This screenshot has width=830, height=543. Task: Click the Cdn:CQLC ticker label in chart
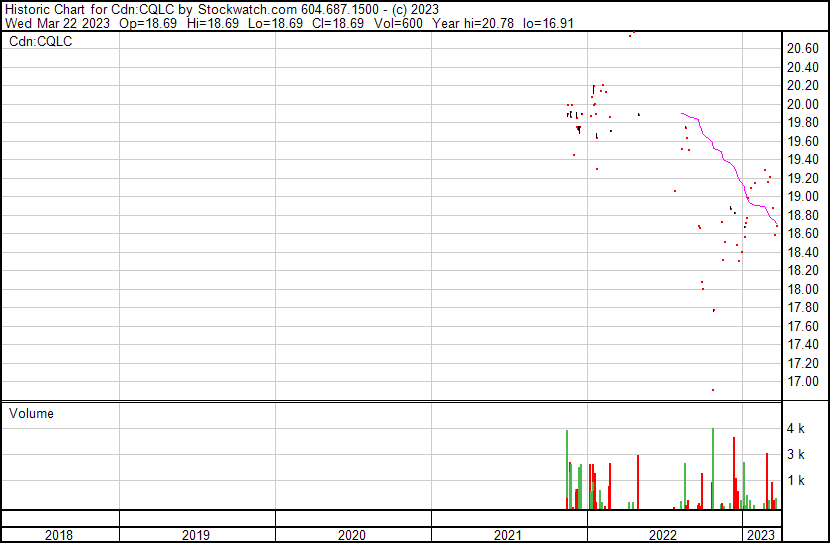click(41, 42)
